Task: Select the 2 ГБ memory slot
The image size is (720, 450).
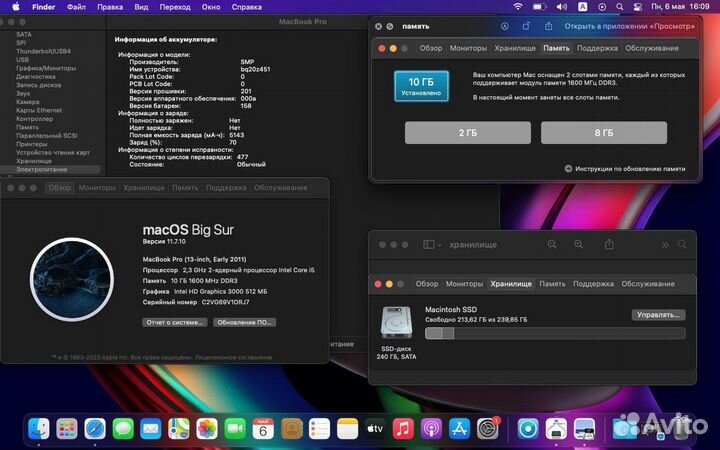Action: click(468, 133)
